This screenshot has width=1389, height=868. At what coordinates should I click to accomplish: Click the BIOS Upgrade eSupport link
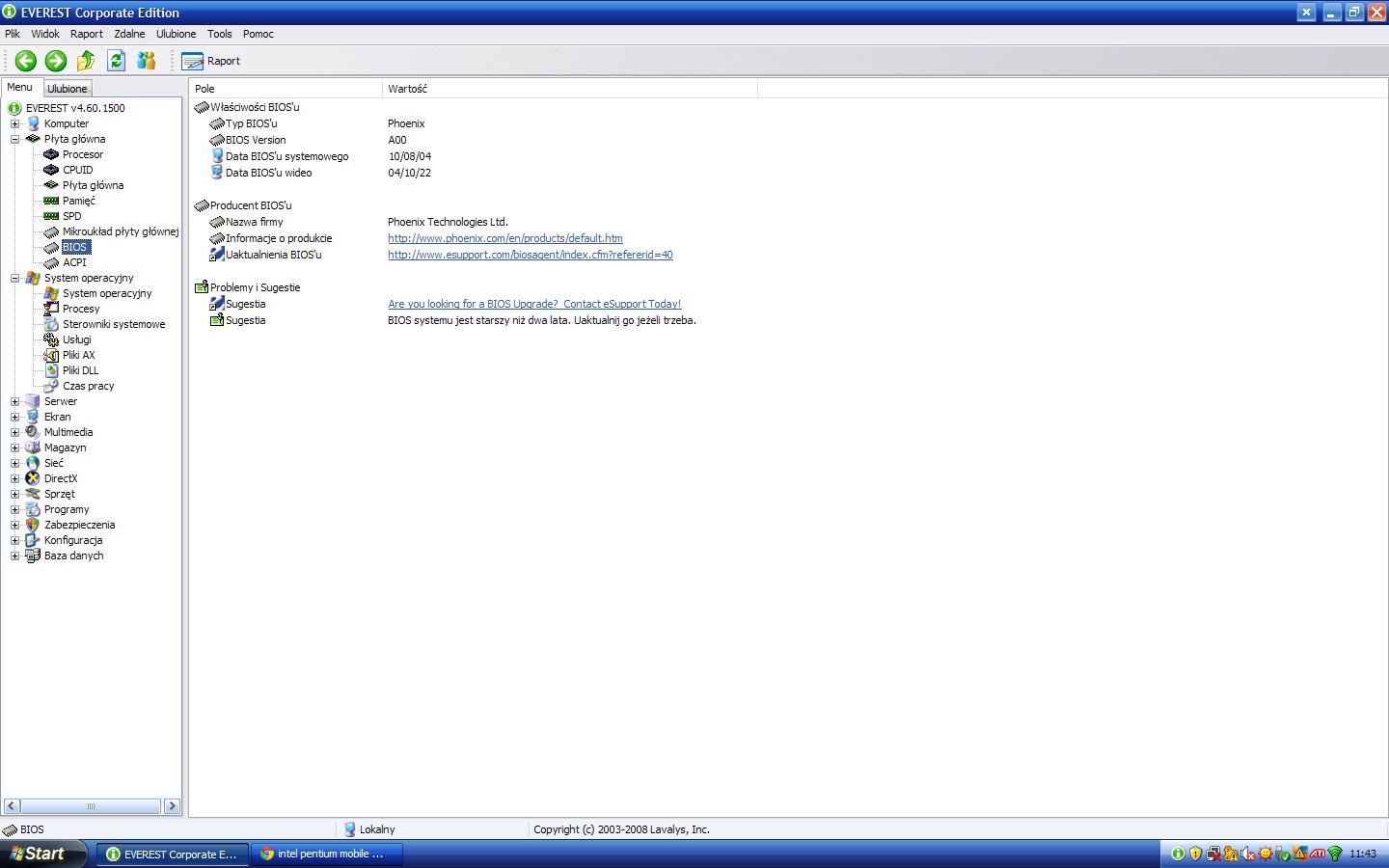[533, 303]
